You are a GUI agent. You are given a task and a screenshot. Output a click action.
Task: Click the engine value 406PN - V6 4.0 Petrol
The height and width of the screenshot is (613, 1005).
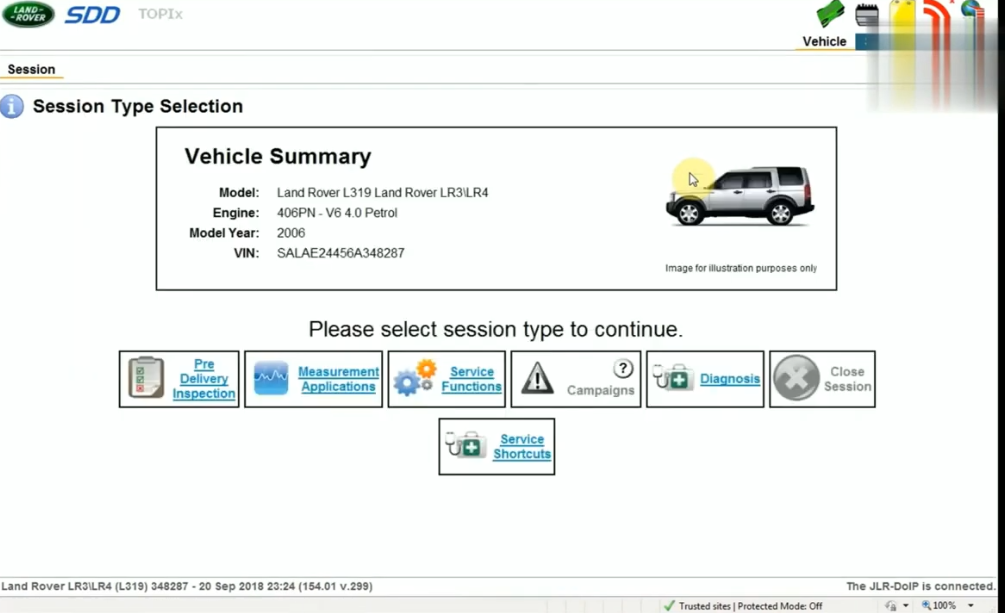[x=337, y=213]
